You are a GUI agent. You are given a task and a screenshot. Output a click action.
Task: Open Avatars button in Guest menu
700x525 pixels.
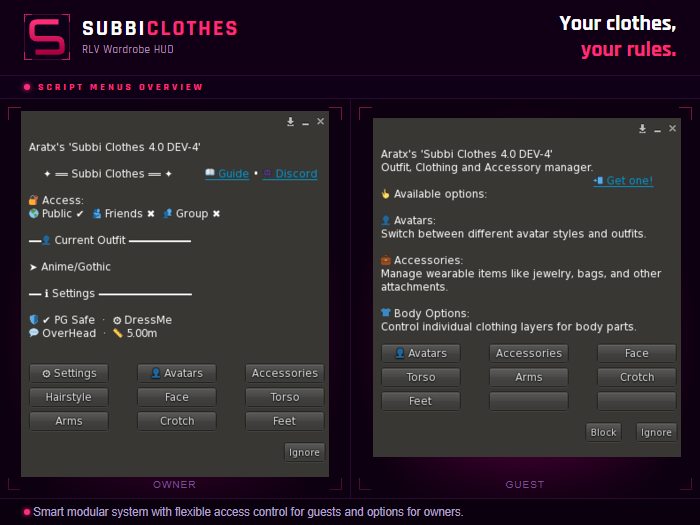click(421, 354)
